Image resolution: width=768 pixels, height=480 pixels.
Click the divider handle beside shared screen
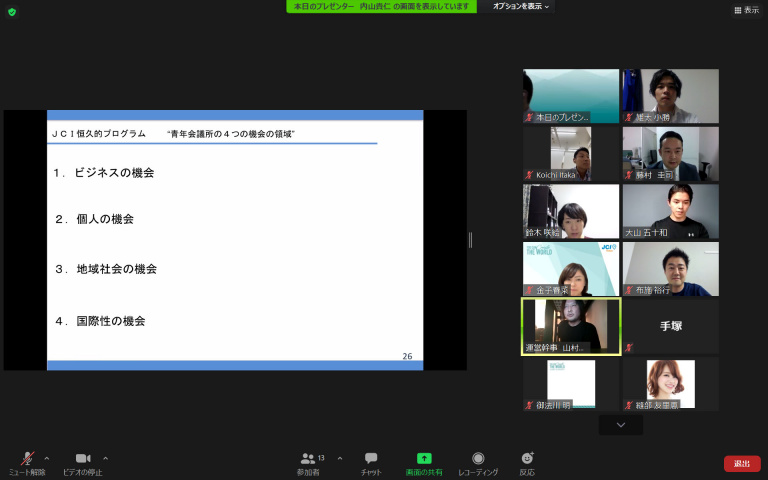(470, 240)
